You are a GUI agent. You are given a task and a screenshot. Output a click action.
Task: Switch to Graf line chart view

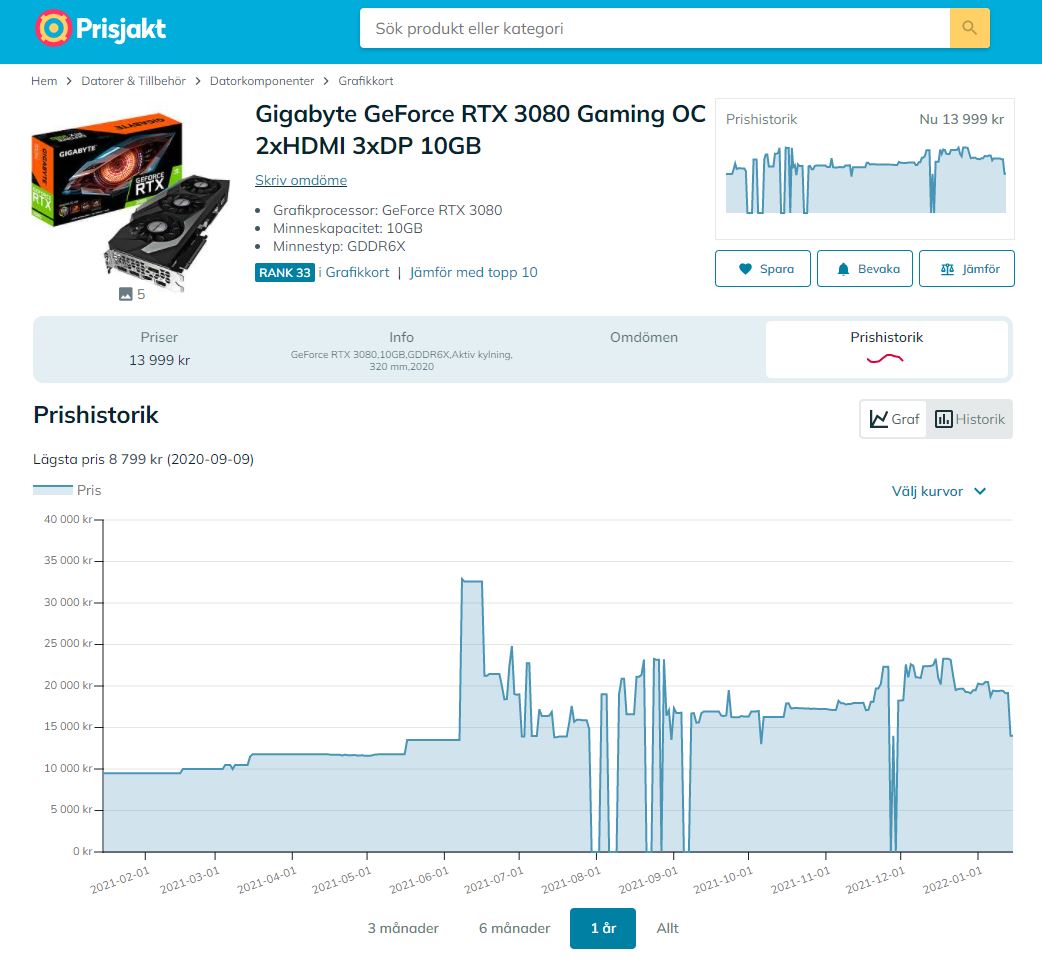(x=894, y=419)
